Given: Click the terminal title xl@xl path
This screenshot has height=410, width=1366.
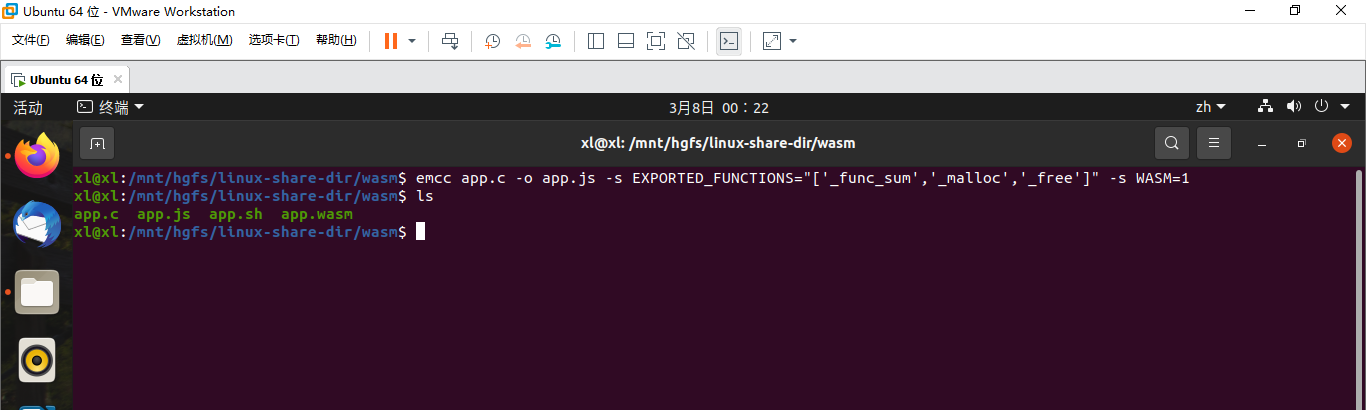Looking at the screenshot, I should coord(718,143).
